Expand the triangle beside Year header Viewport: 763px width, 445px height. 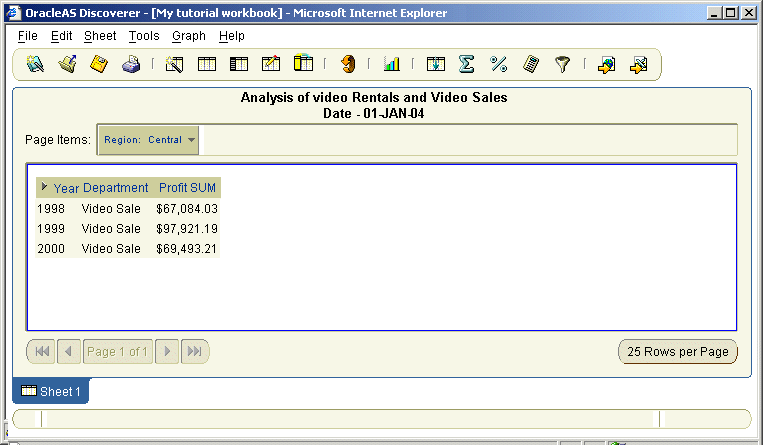(44, 186)
